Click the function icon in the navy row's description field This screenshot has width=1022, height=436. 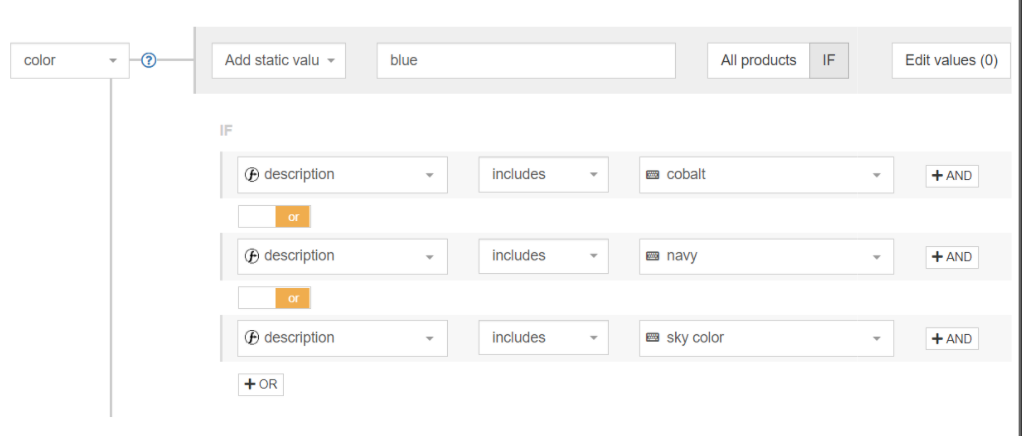[252, 256]
